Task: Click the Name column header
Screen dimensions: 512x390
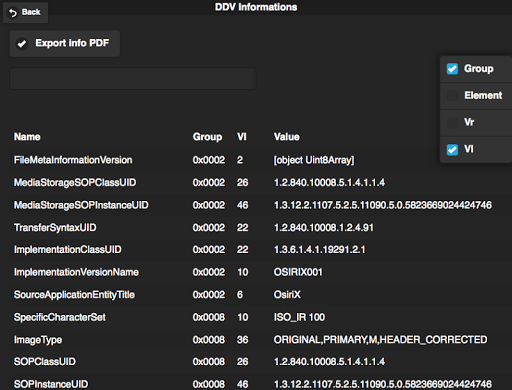Action: coord(27,137)
